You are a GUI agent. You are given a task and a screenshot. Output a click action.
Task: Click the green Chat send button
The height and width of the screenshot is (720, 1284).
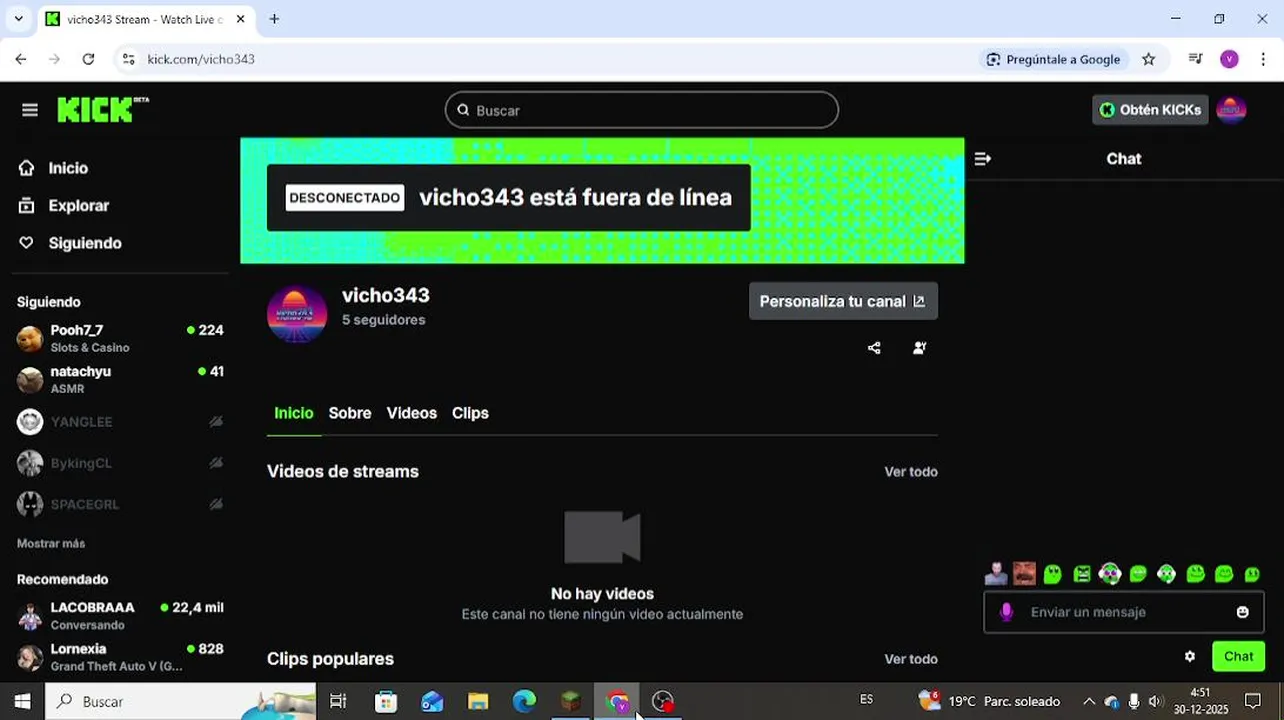1238,657
